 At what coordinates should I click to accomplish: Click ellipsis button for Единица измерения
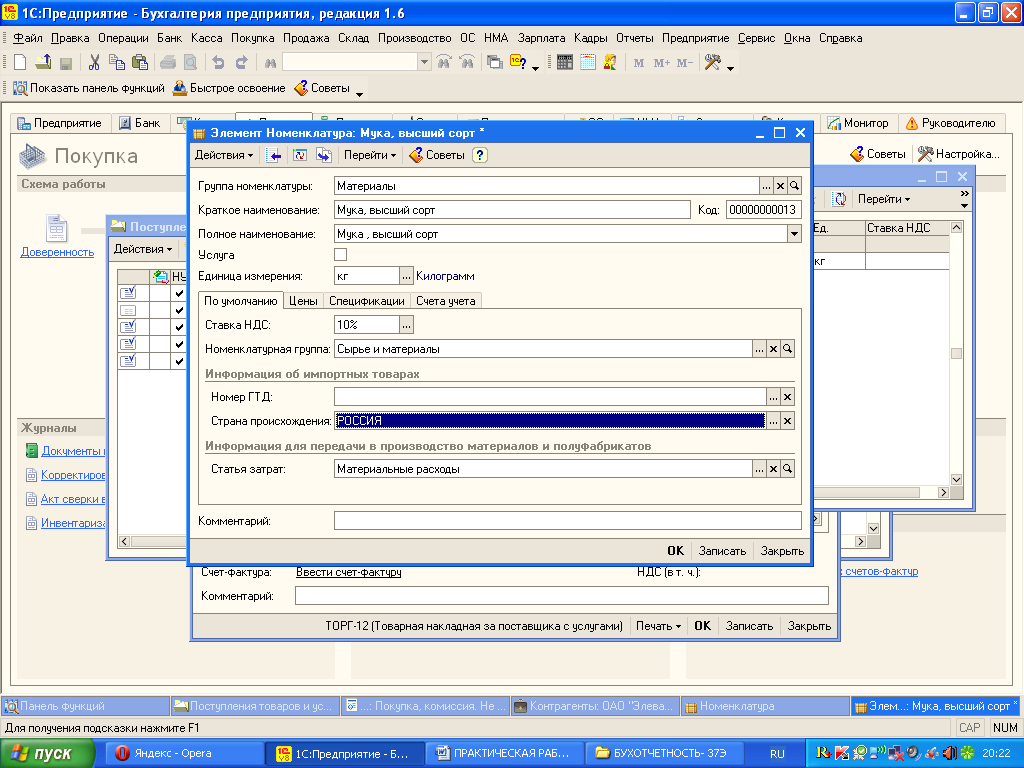point(406,276)
